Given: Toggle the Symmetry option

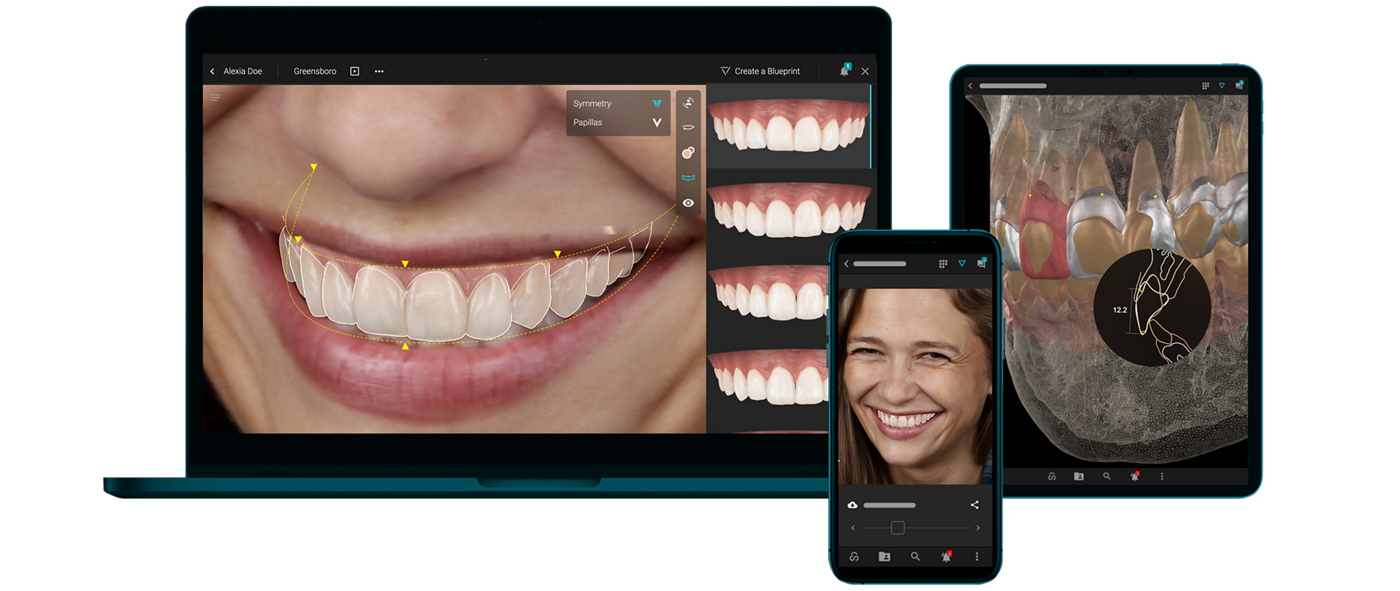Looking at the screenshot, I should click(617, 104).
